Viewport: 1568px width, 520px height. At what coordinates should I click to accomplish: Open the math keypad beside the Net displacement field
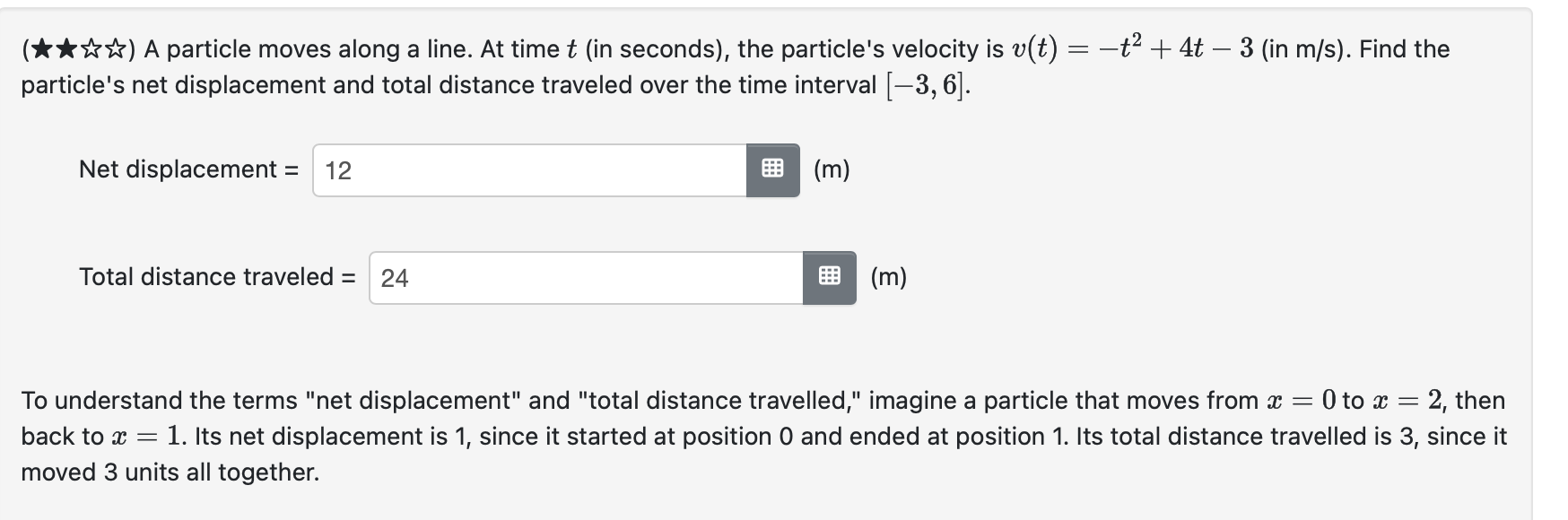(x=772, y=169)
